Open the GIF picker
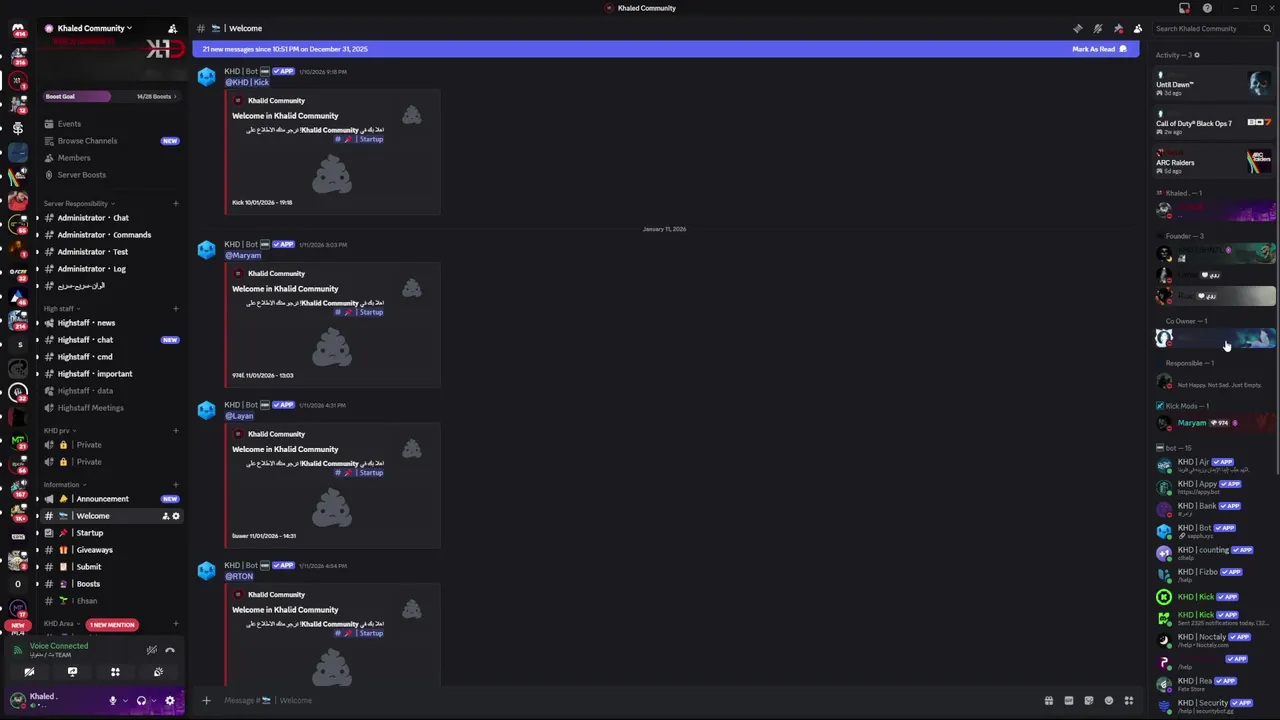 (1068, 700)
